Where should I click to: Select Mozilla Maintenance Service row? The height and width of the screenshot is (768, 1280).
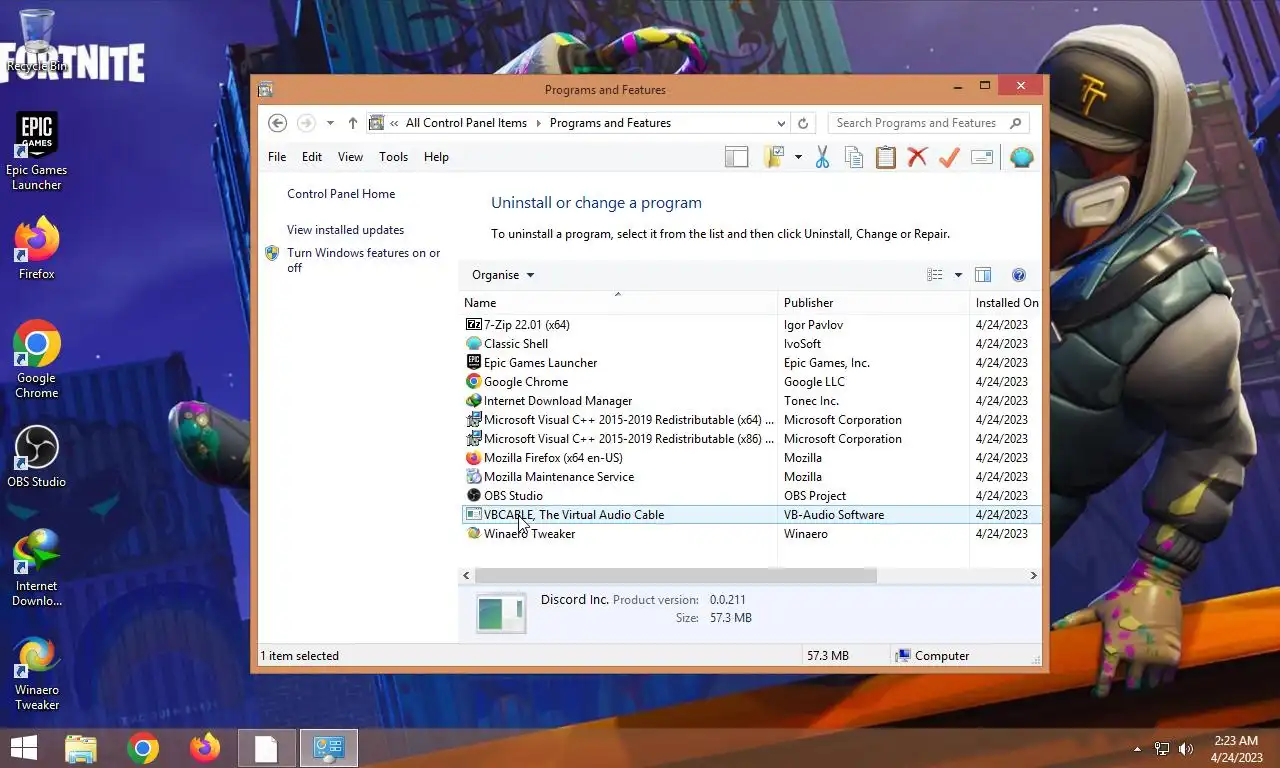pyautogui.click(x=751, y=477)
